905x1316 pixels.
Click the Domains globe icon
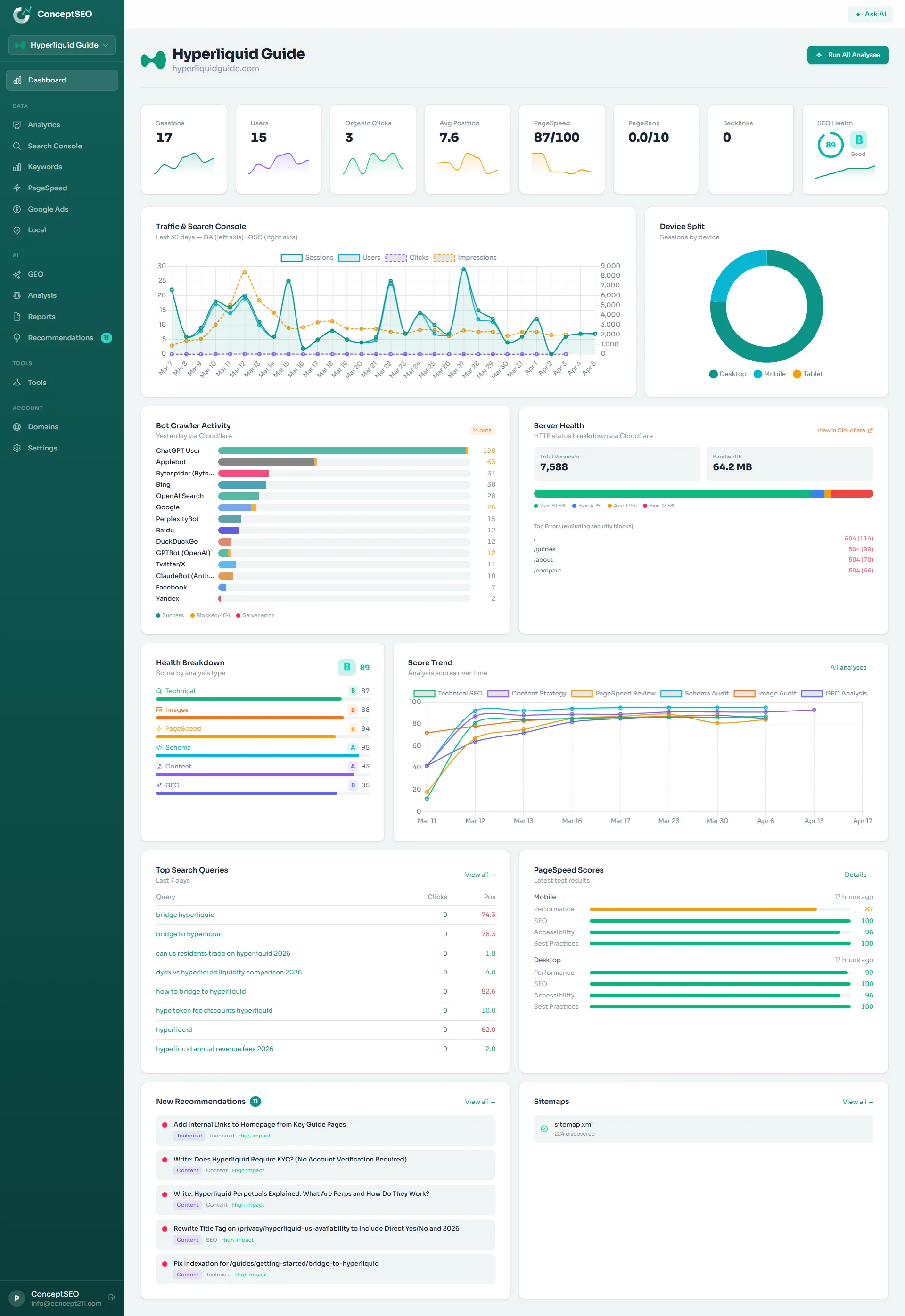17,427
